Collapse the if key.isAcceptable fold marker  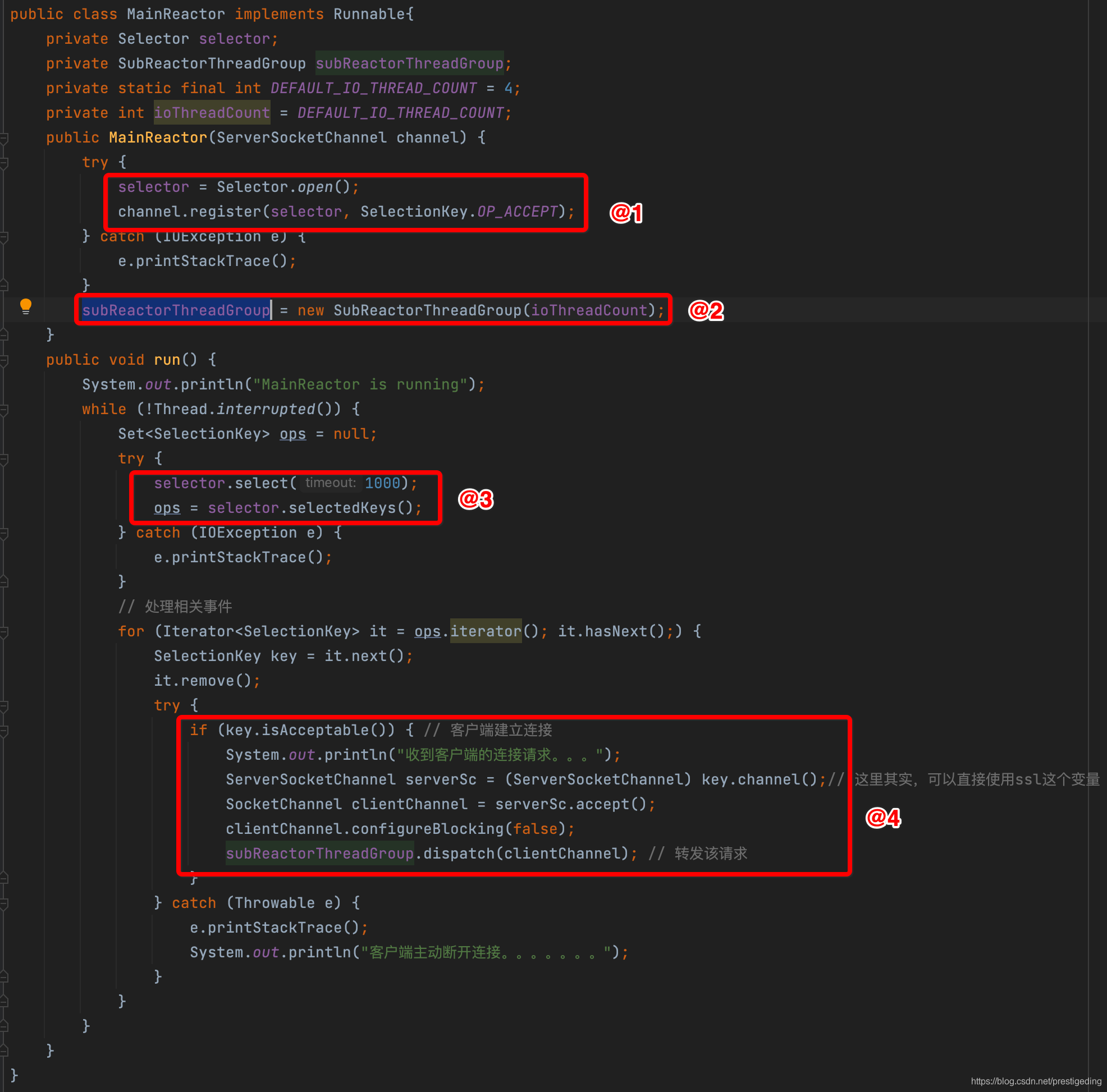coord(4,731)
